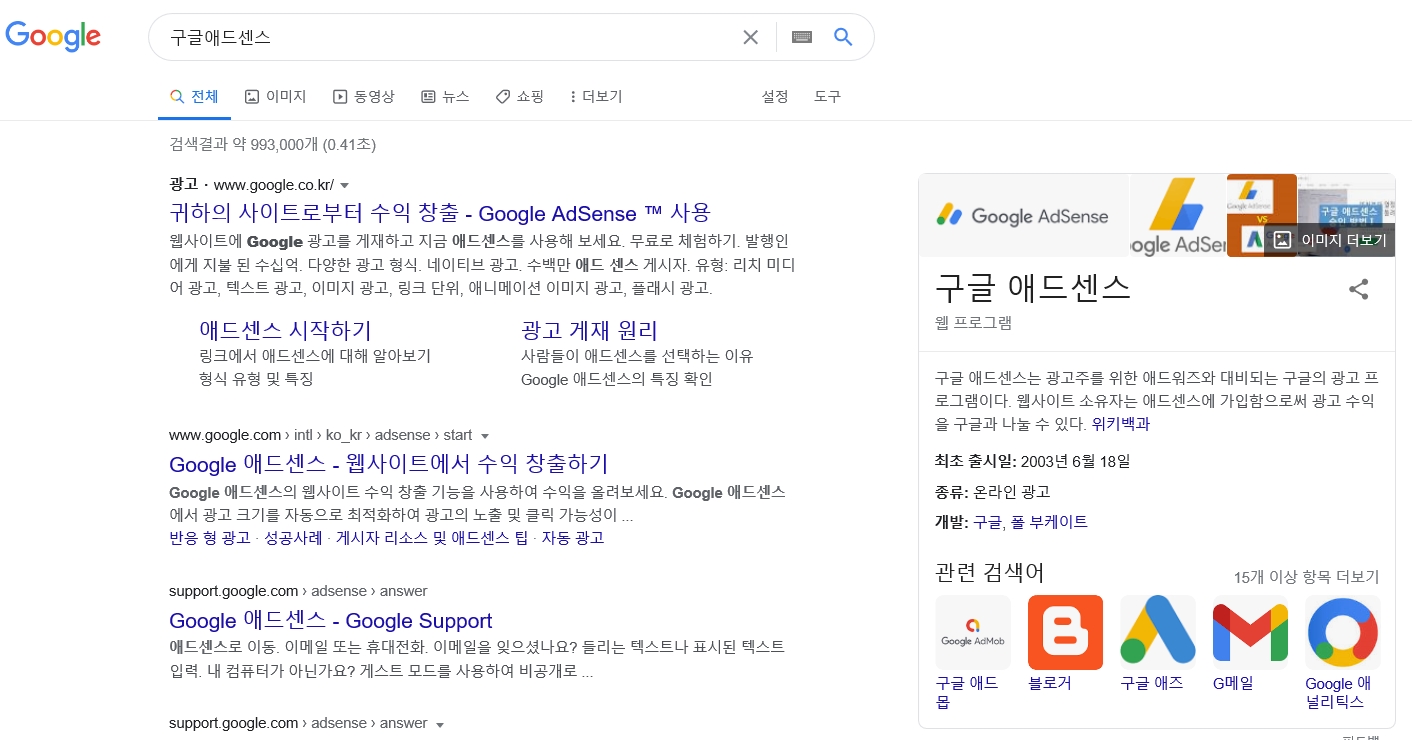Open the 구글 애드몹 related search icon
Screen dimensions: 1412x740
click(973, 632)
